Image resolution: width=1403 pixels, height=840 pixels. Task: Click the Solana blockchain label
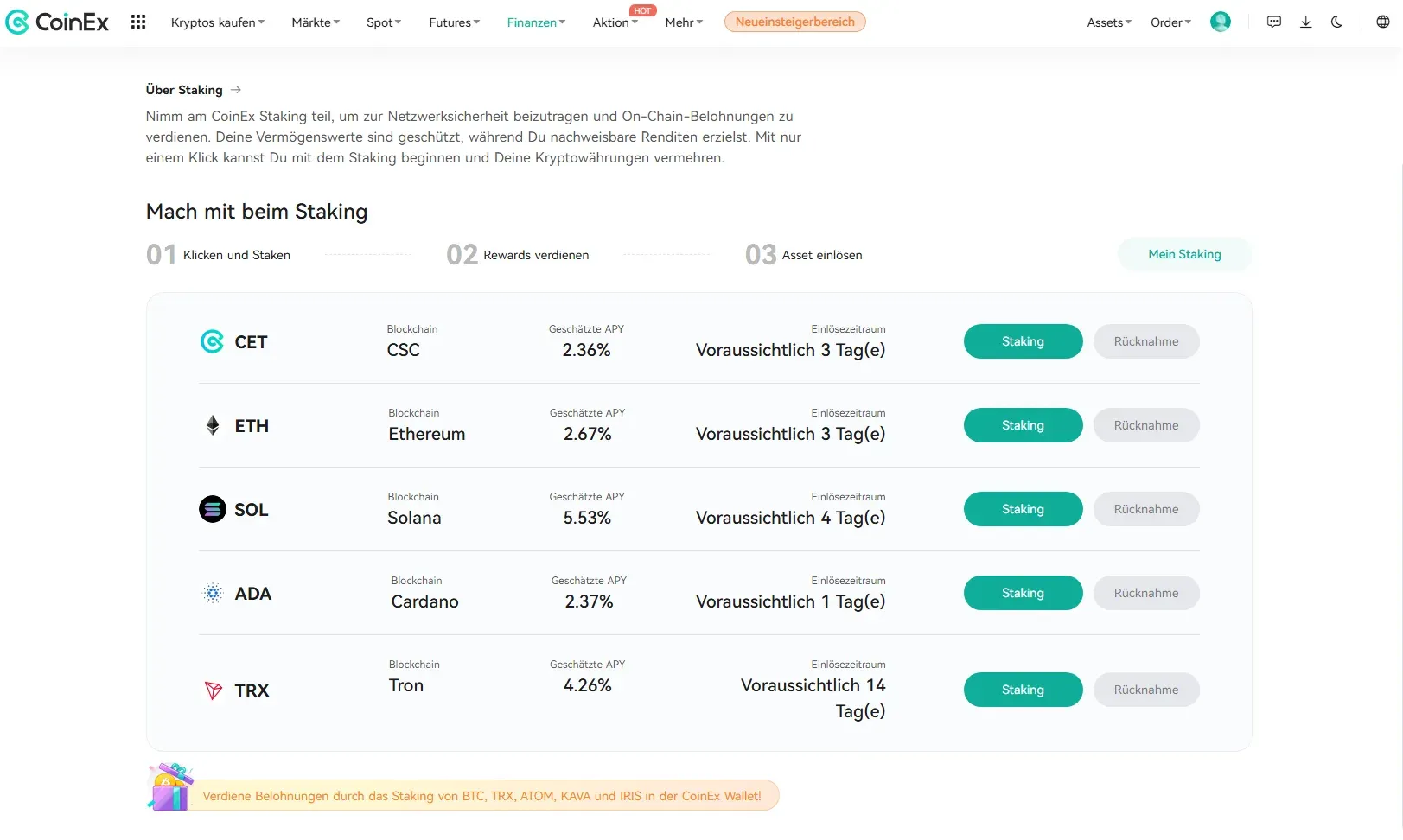[x=414, y=518]
